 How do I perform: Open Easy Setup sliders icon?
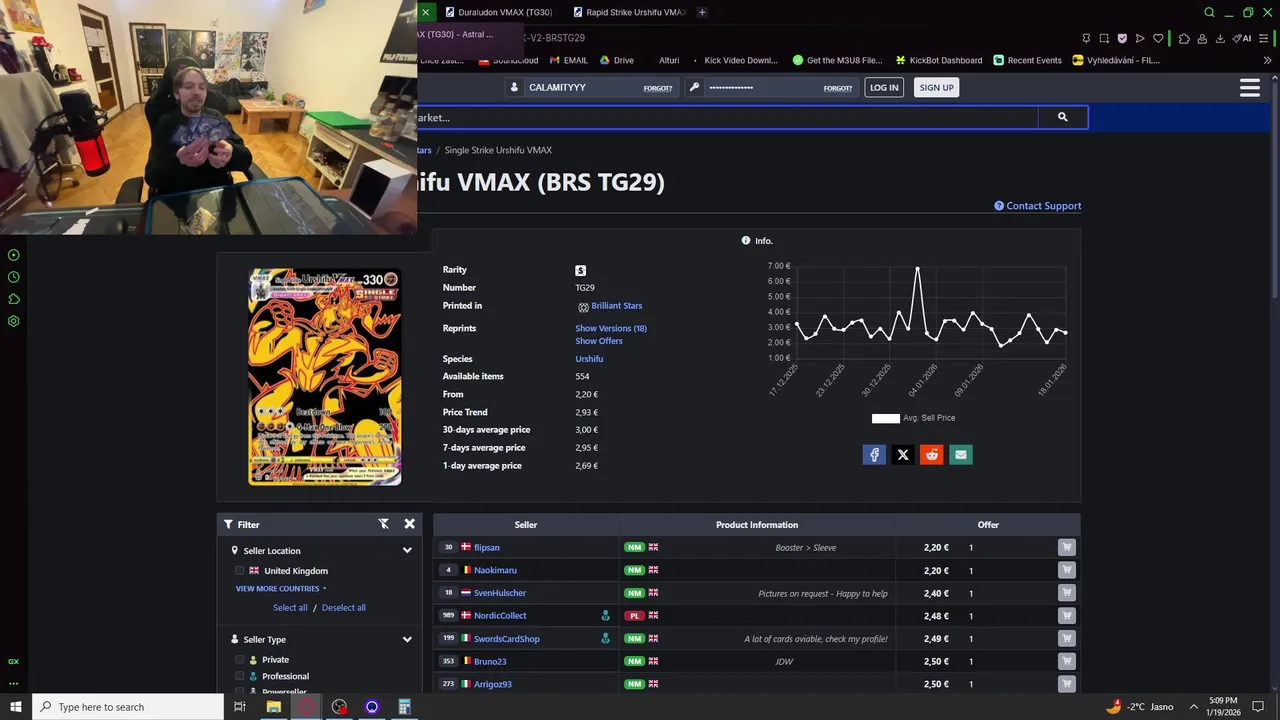point(1266,38)
